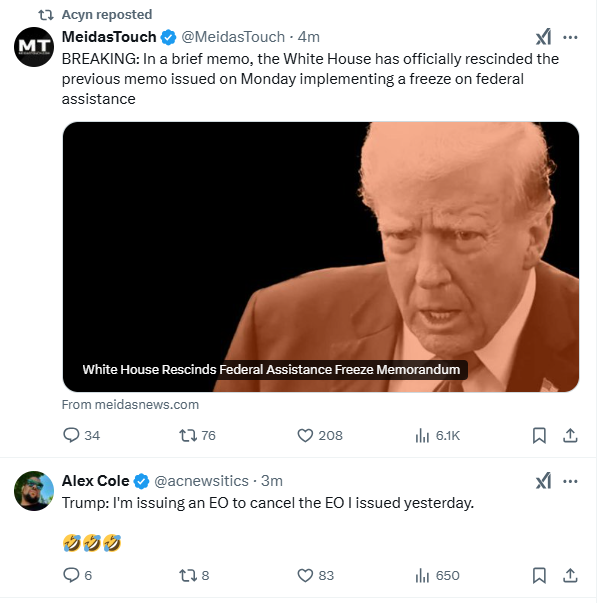The height and width of the screenshot is (603, 599).
Task: Open more options on Alex Cole post
Action: pyautogui.click(x=570, y=481)
